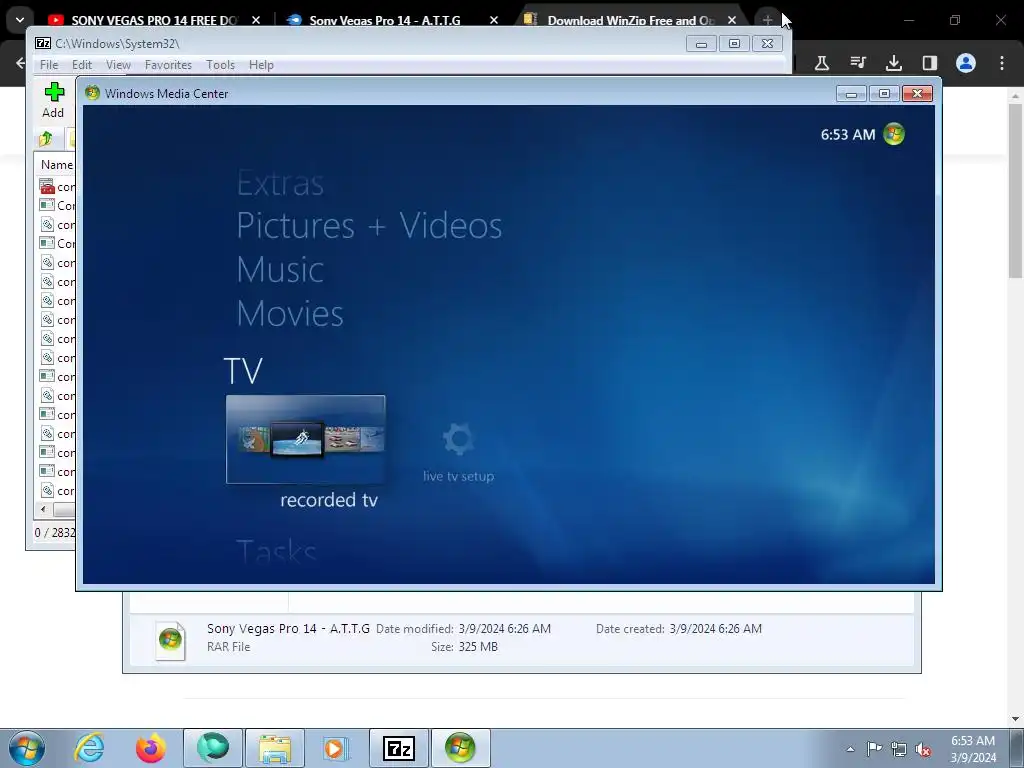Click the Date modified value 3/9/2024 6:26 AM
This screenshot has width=1024, height=768.
[504, 628]
